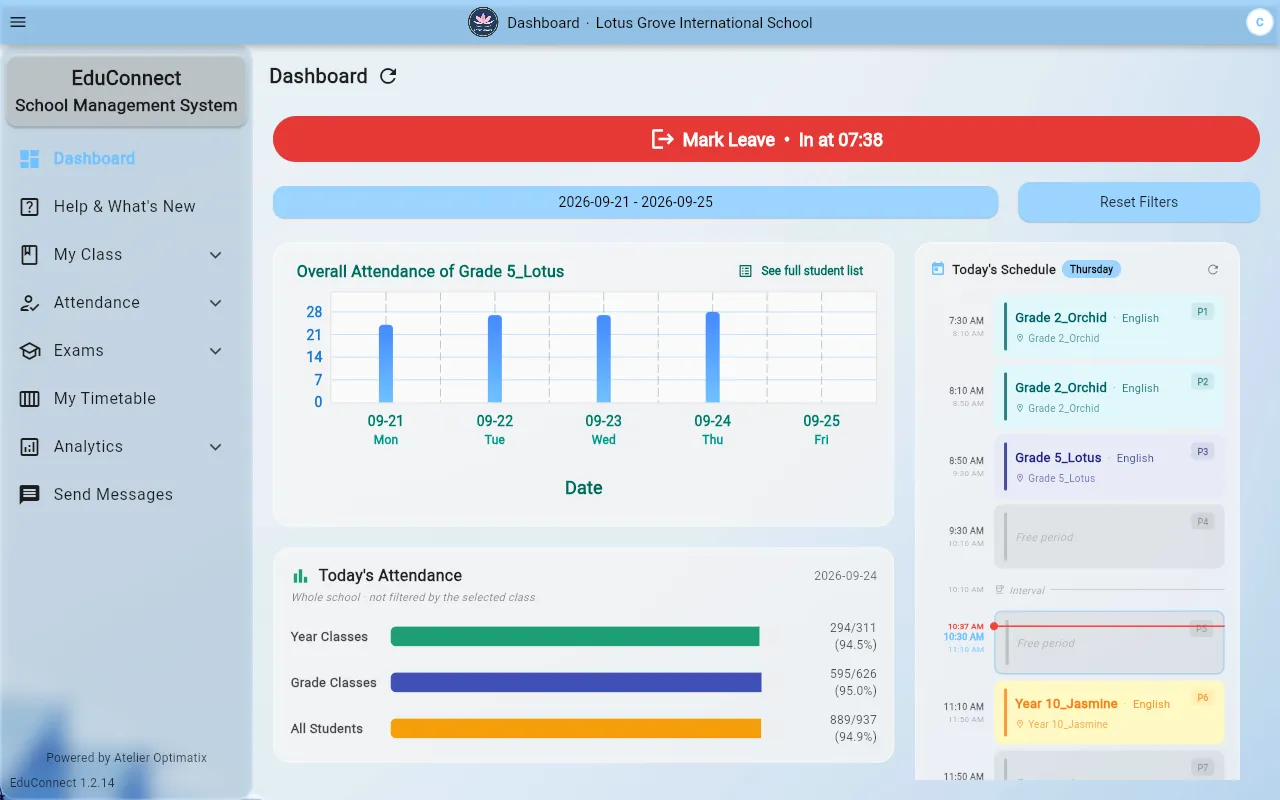
Task: Go to Dashboard in the sidebar
Action: tap(126, 158)
